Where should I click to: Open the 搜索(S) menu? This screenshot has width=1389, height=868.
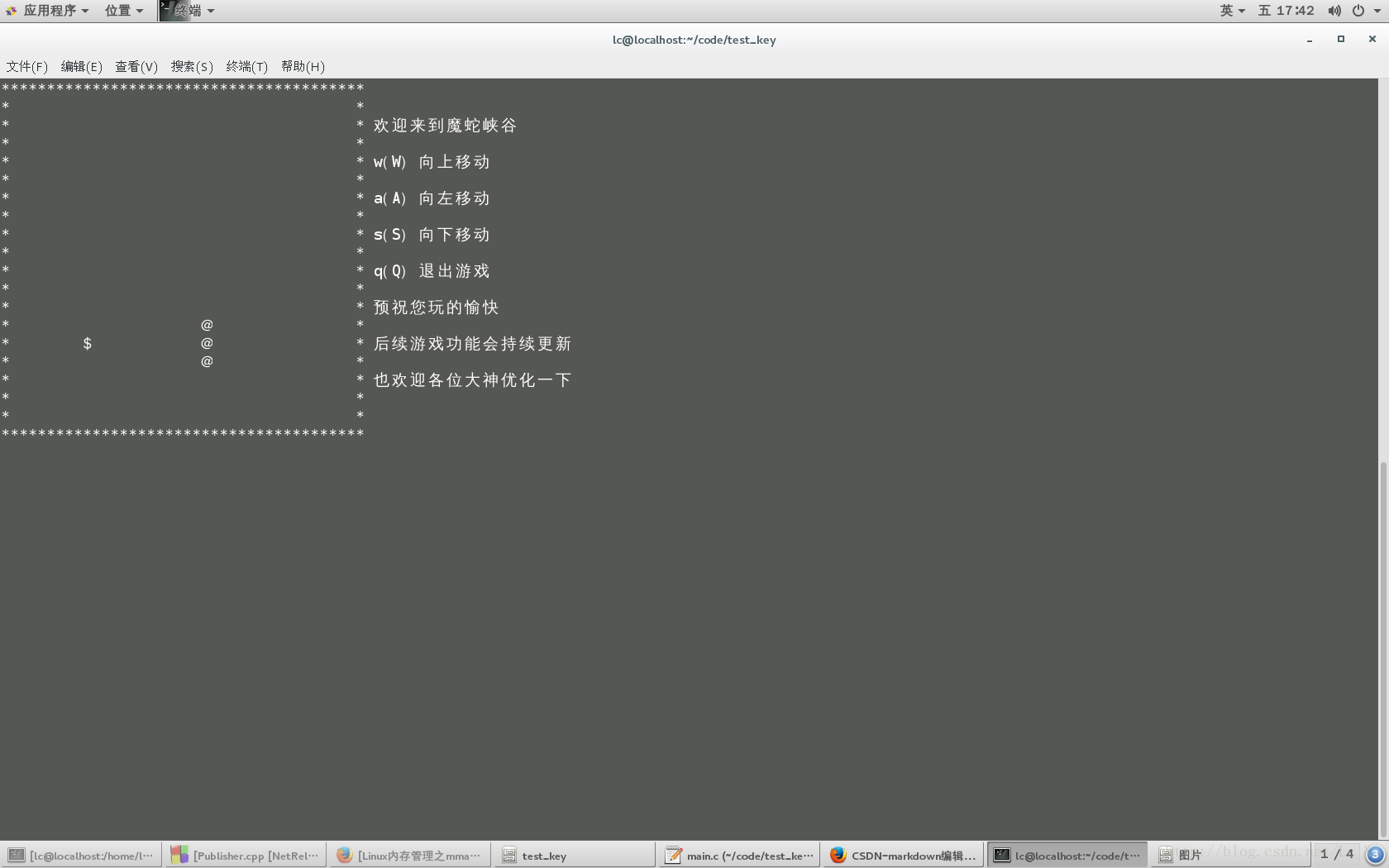click(192, 66)
